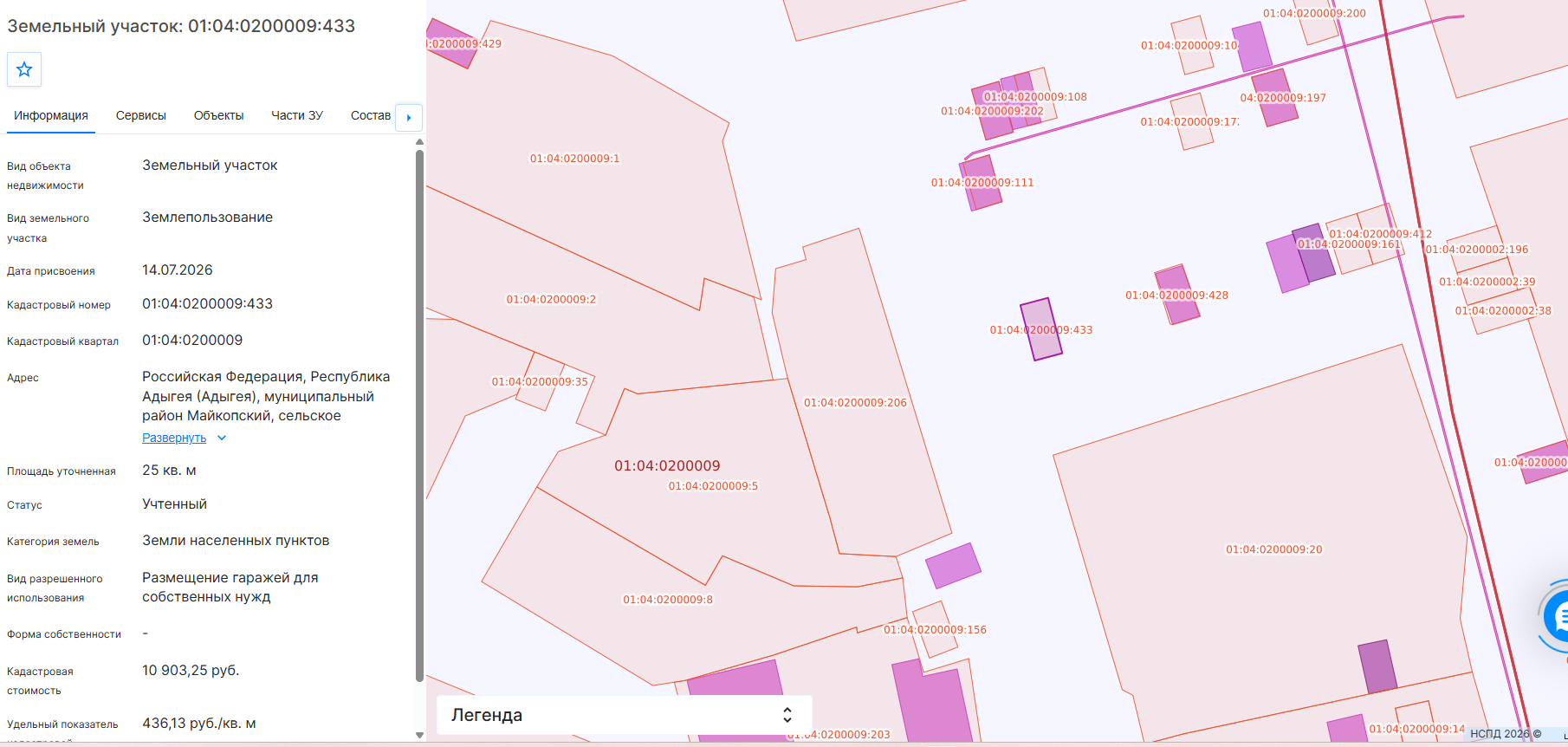
Task: Click the chevron next to Развернуть
Action: click(222, 438)
